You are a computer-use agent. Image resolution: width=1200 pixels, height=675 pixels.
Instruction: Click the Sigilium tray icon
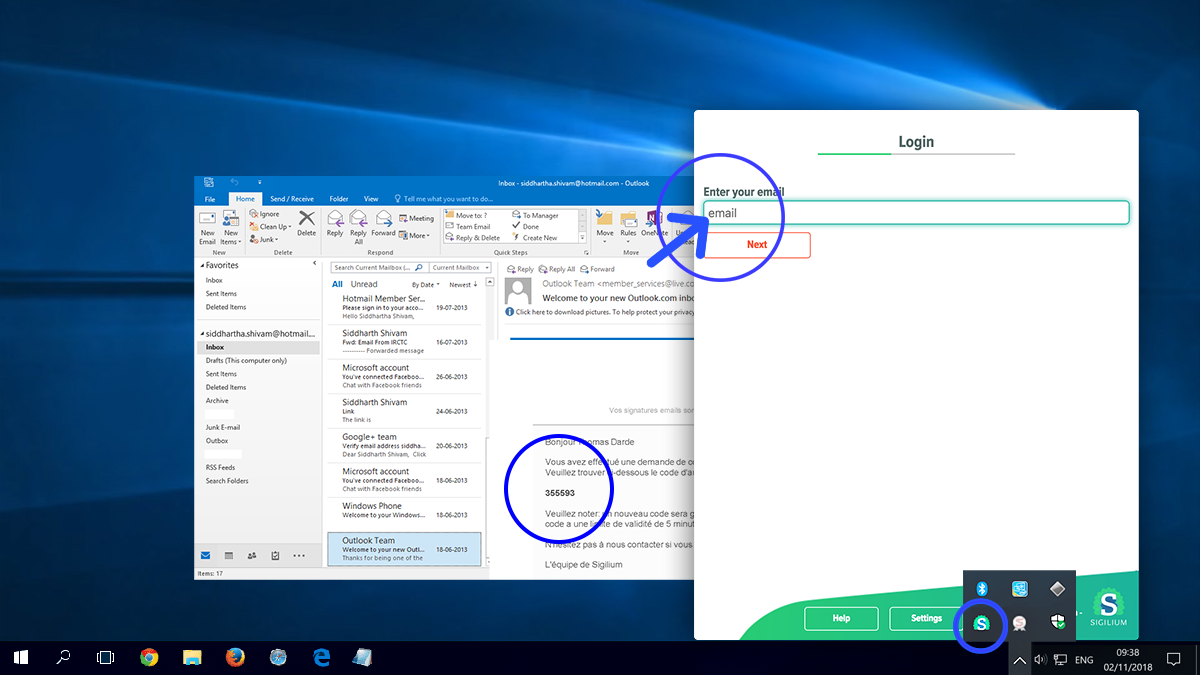(982, 623)
